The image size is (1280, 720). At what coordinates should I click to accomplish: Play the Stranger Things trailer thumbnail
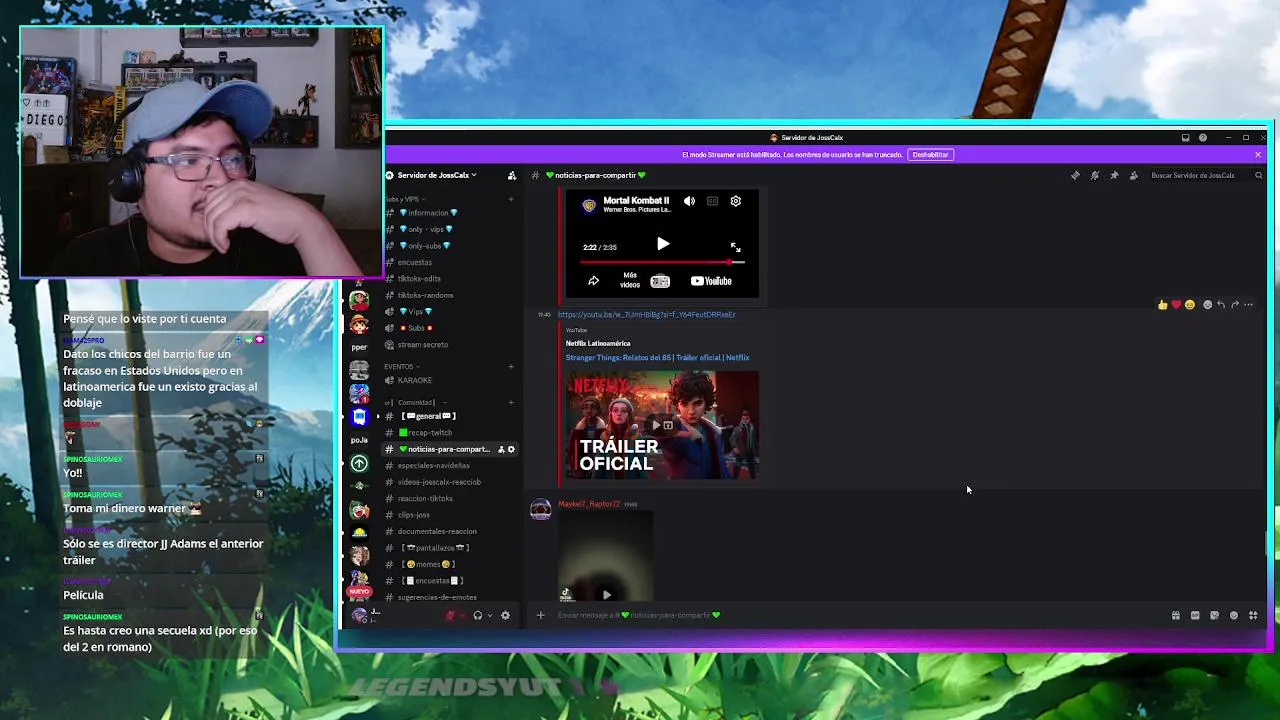[662, 425]
